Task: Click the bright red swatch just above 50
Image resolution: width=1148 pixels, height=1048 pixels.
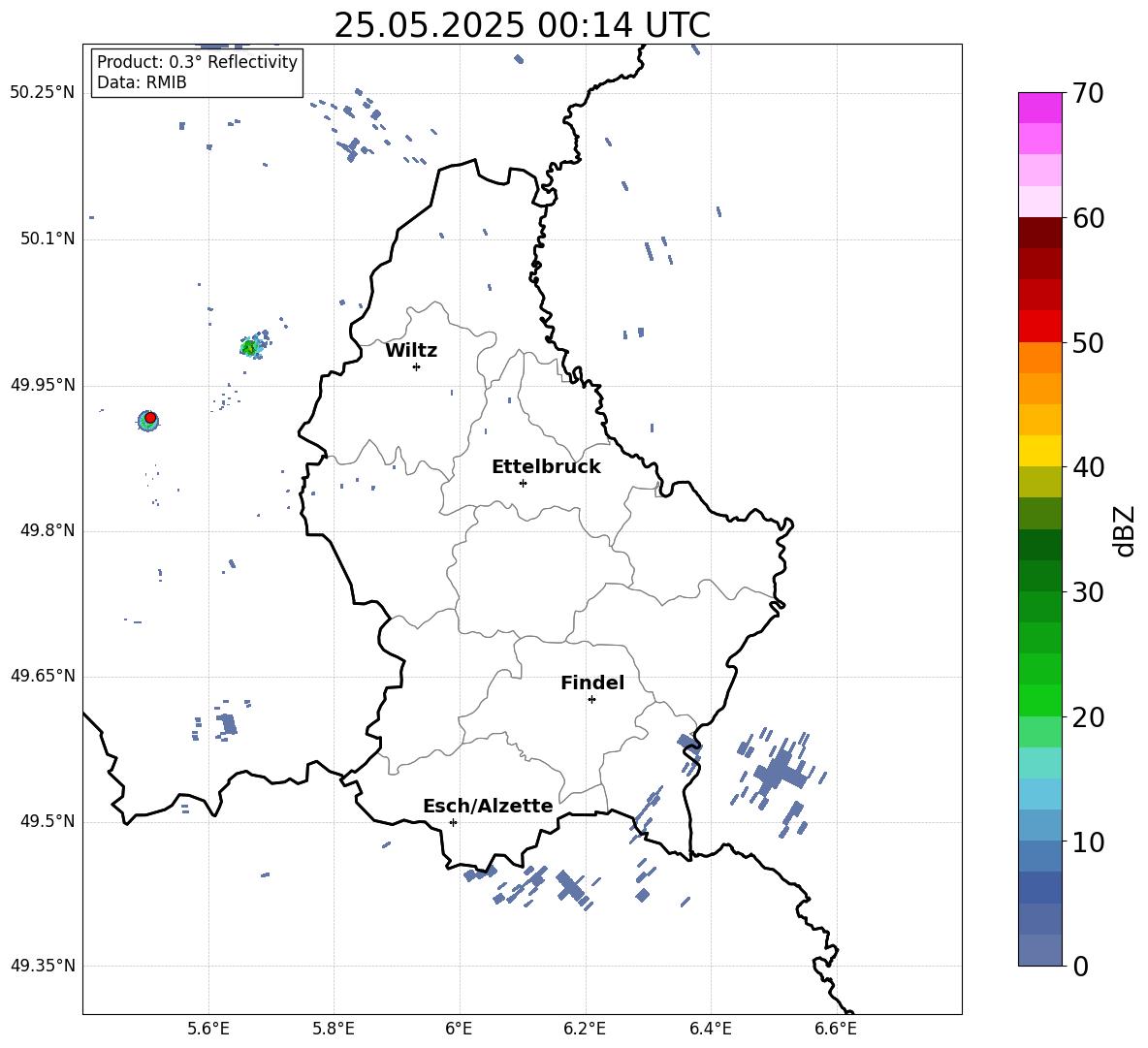Action: [x=1039, y=327]
